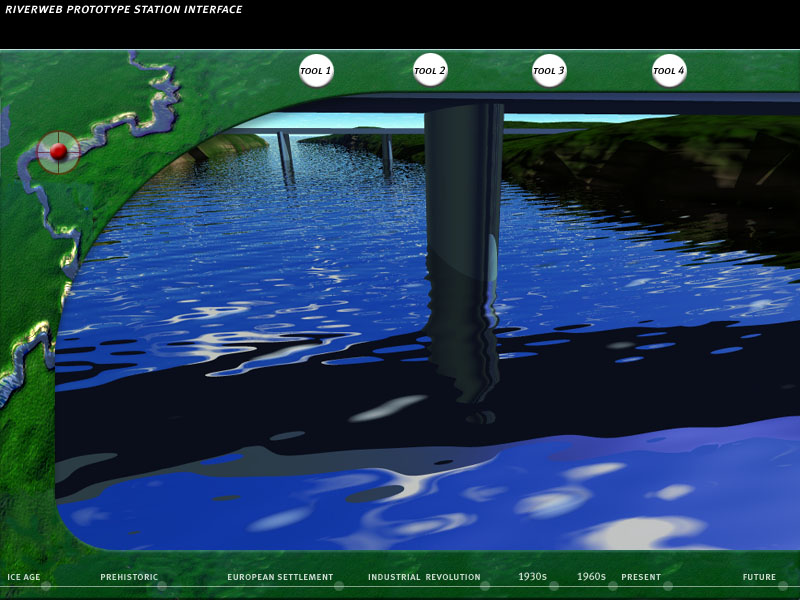The width and height of the screenshot is (800, 600).
Task: Open the Tool 1 round button
Action: pyautogui.click(x=316, y=70)
